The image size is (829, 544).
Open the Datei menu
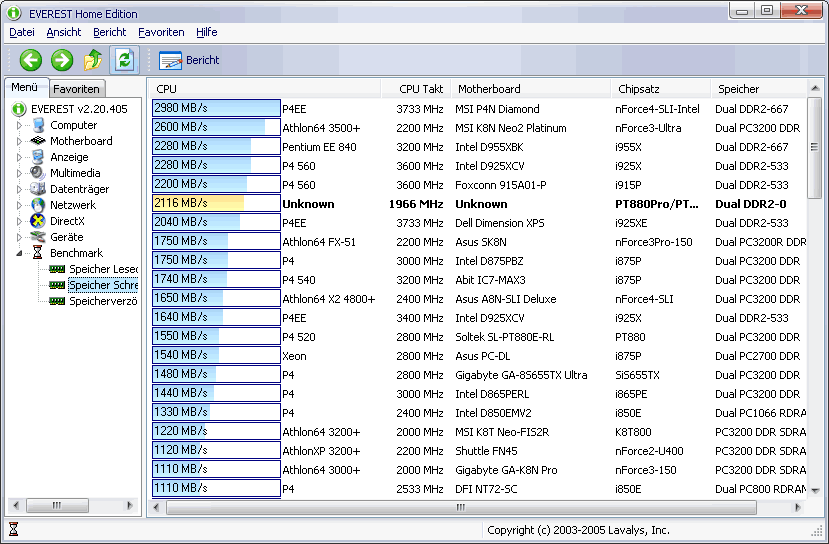pos(22,32)
